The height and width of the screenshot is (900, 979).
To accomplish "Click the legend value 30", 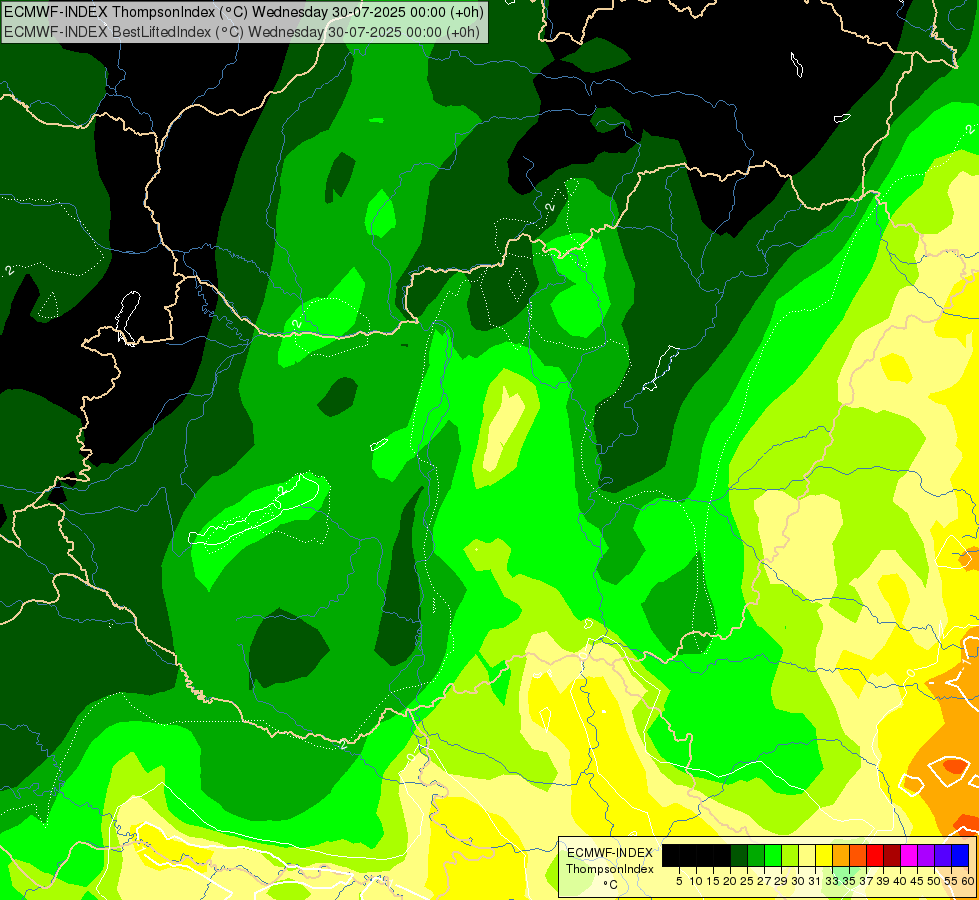I will pyautogui.click(x=798, y=881).
